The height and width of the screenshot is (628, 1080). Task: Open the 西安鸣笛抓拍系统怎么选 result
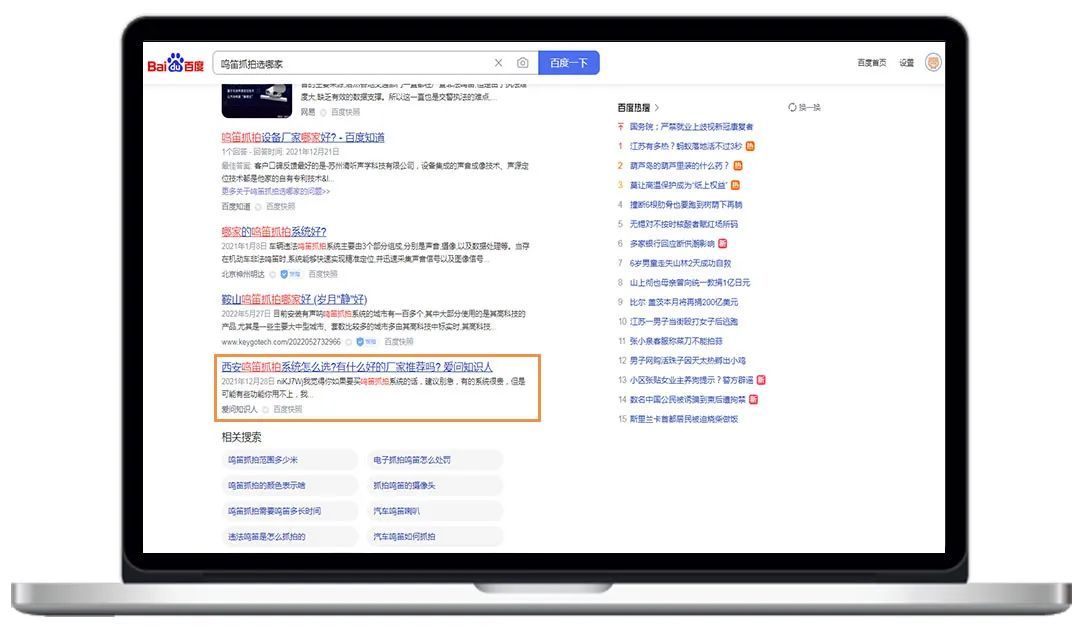coord(356,367)
